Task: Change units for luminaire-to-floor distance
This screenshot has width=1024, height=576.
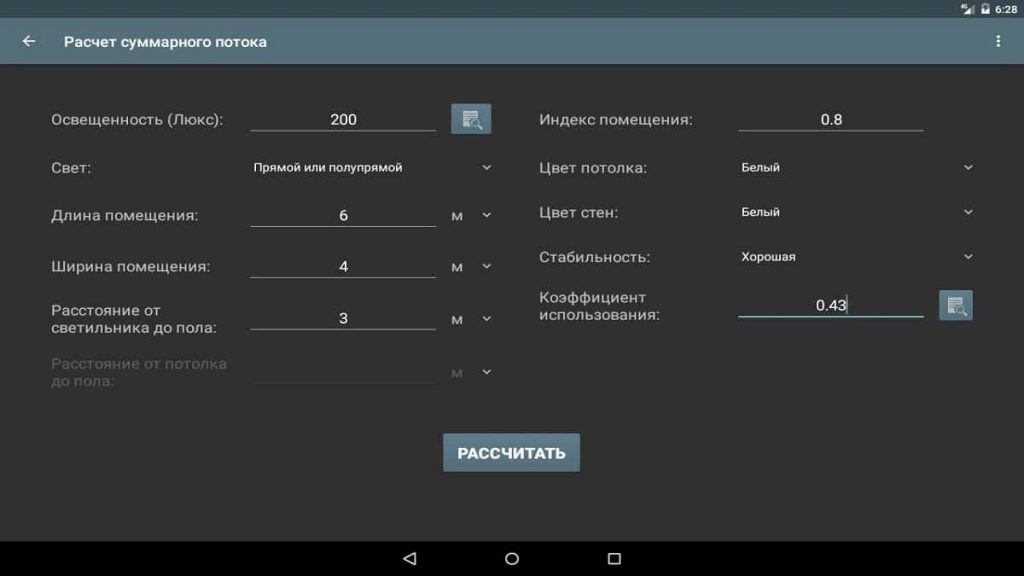Action: [x=471, y=319]
